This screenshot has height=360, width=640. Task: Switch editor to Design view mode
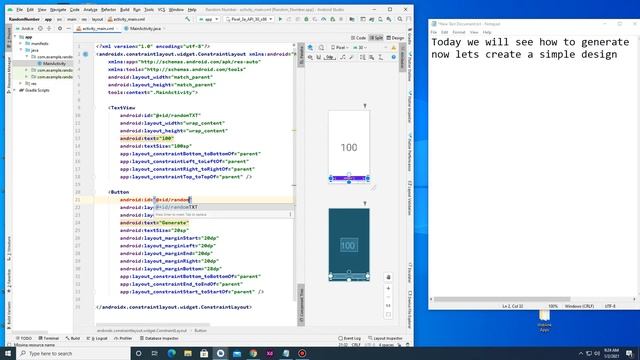(x=395, y=38)
